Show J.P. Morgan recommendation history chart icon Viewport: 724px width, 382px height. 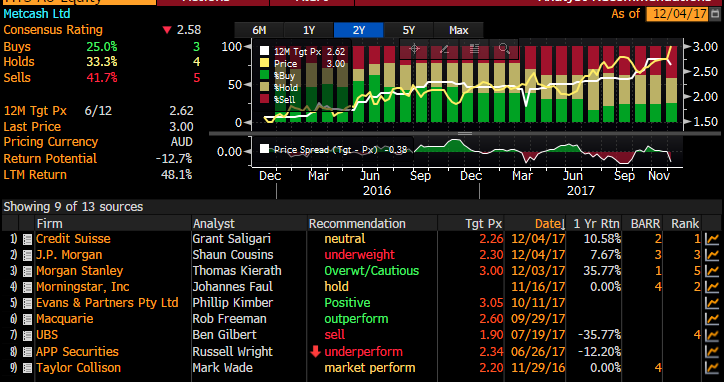[x=712, y=255]
